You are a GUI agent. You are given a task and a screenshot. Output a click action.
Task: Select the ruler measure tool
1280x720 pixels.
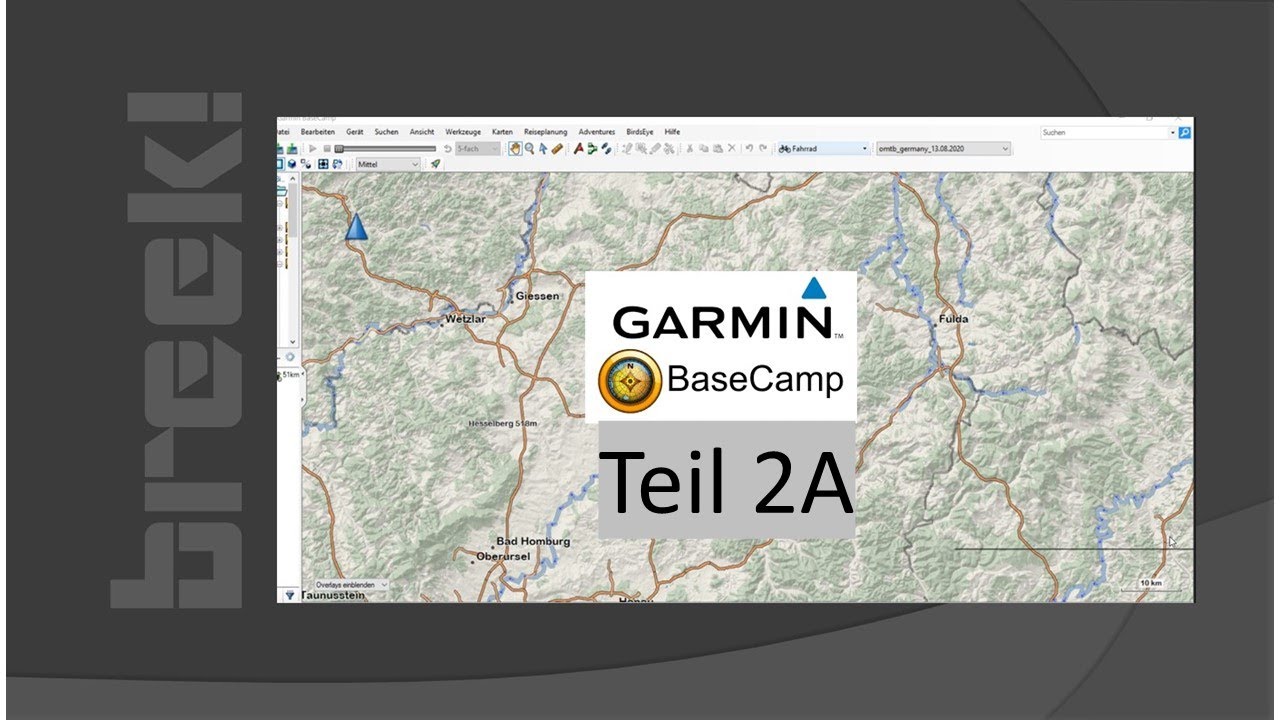[557, 149]
